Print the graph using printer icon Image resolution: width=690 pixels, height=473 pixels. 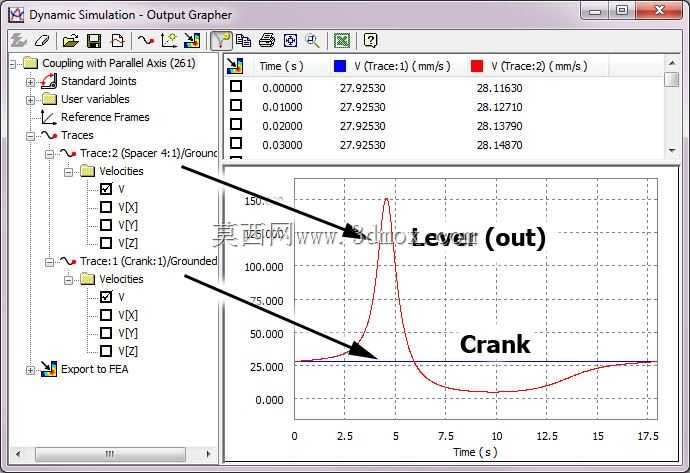(267, 41)
